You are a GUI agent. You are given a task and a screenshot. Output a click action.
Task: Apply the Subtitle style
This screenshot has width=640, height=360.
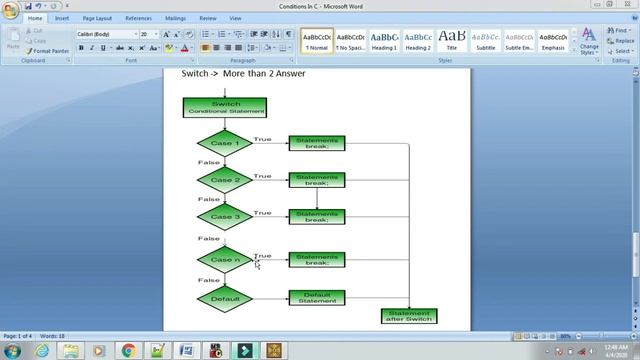click(486, 41)
